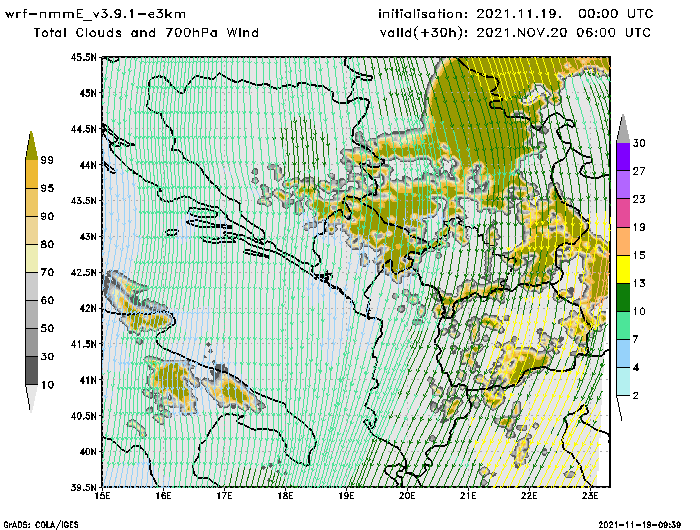Click the 17E longitude label
Screen dimensions: 700x530
click(x=224, y=496)
